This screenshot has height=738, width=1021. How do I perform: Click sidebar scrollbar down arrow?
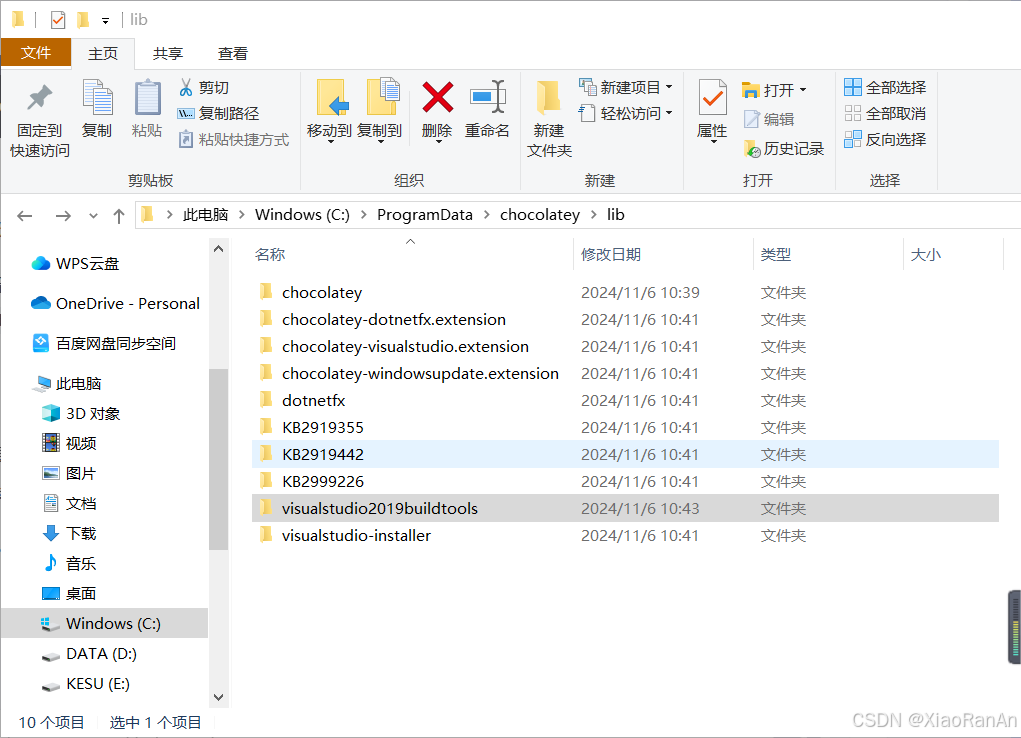[x=219, y=698]
